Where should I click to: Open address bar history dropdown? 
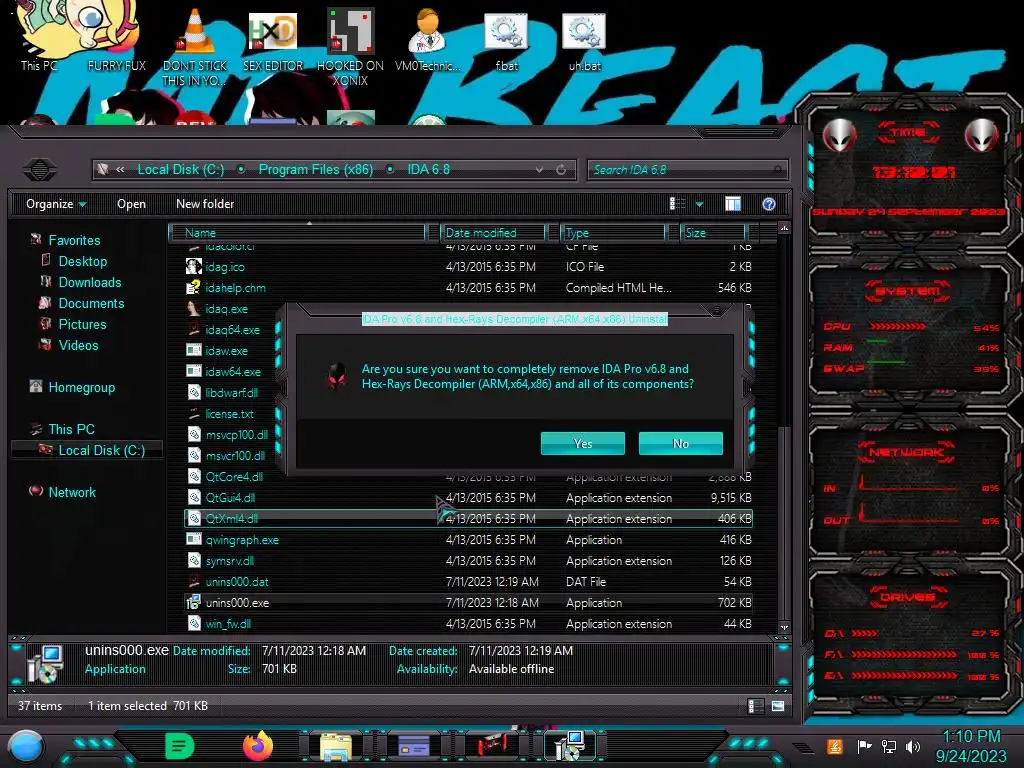(539, 170)
